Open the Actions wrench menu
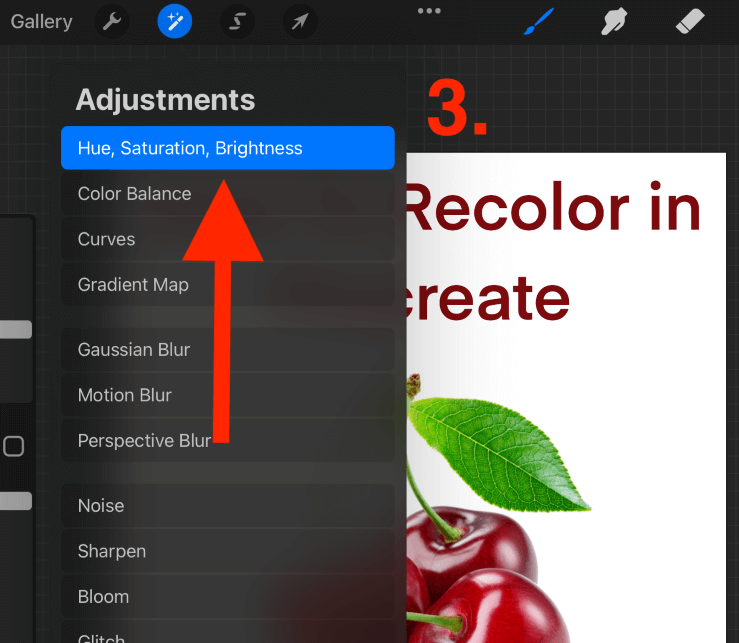Image resolution: width=739 pixels, height=643 pixels. 112,21
